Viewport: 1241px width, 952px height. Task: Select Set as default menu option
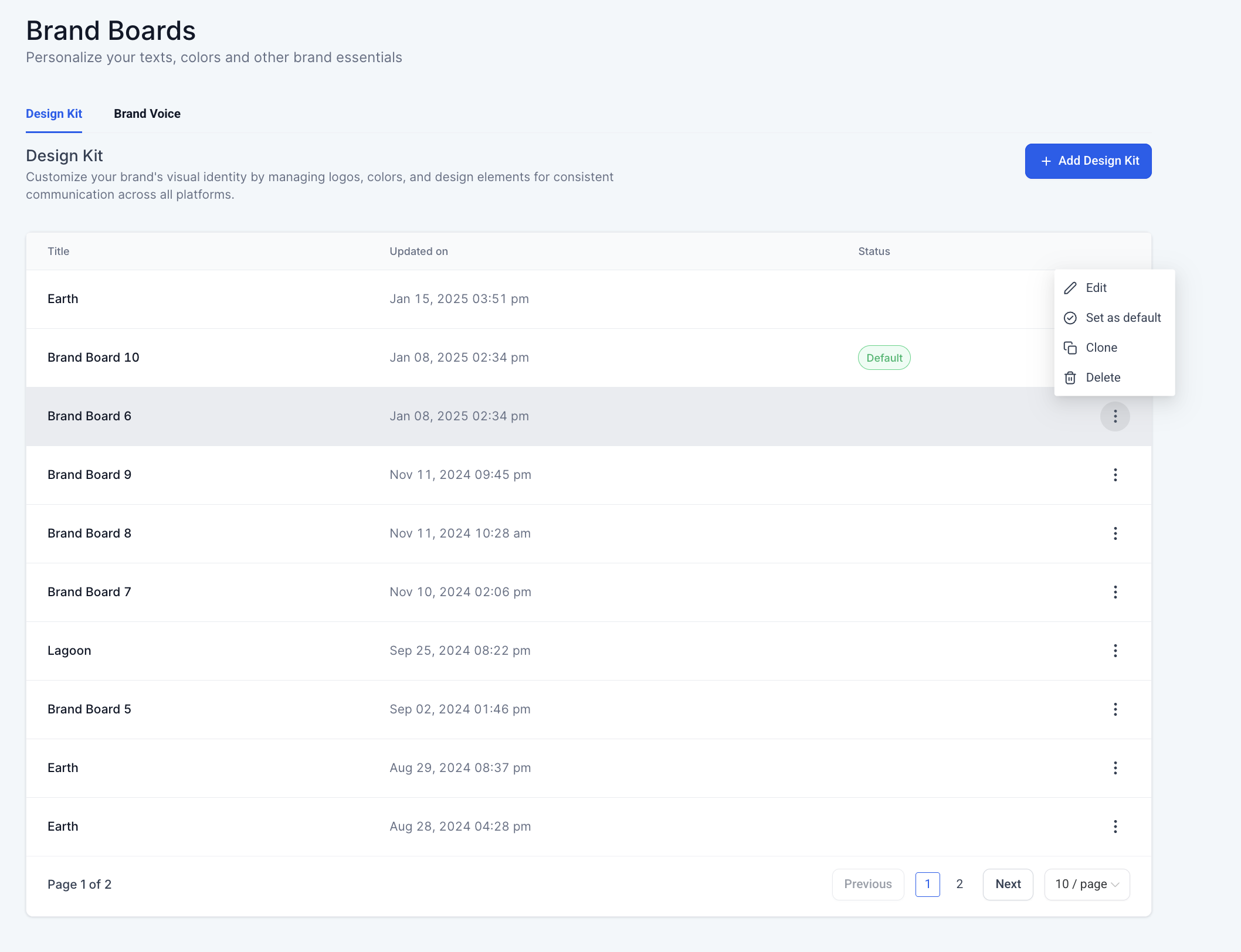tap(1123, 318)
